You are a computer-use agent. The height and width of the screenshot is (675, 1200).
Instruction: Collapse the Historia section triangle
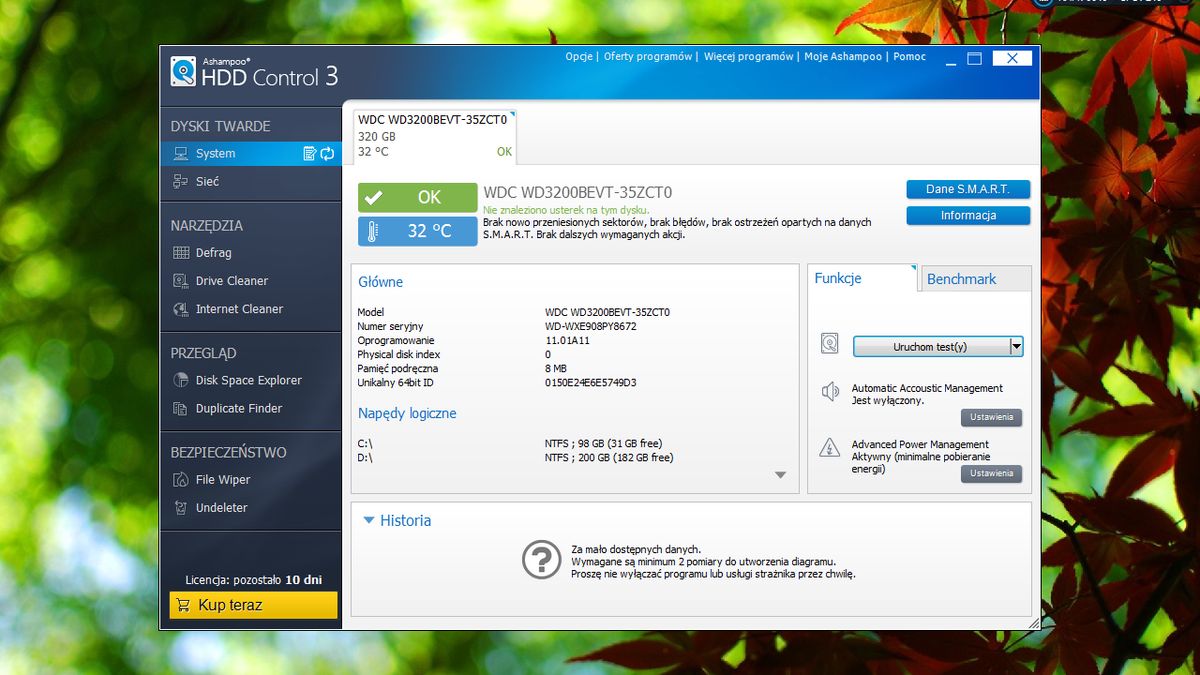coord(369,520)
